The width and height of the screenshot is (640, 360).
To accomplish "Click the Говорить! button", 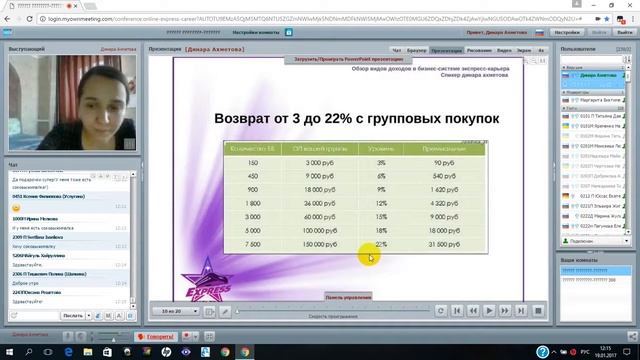I will (x=156, y=336).
